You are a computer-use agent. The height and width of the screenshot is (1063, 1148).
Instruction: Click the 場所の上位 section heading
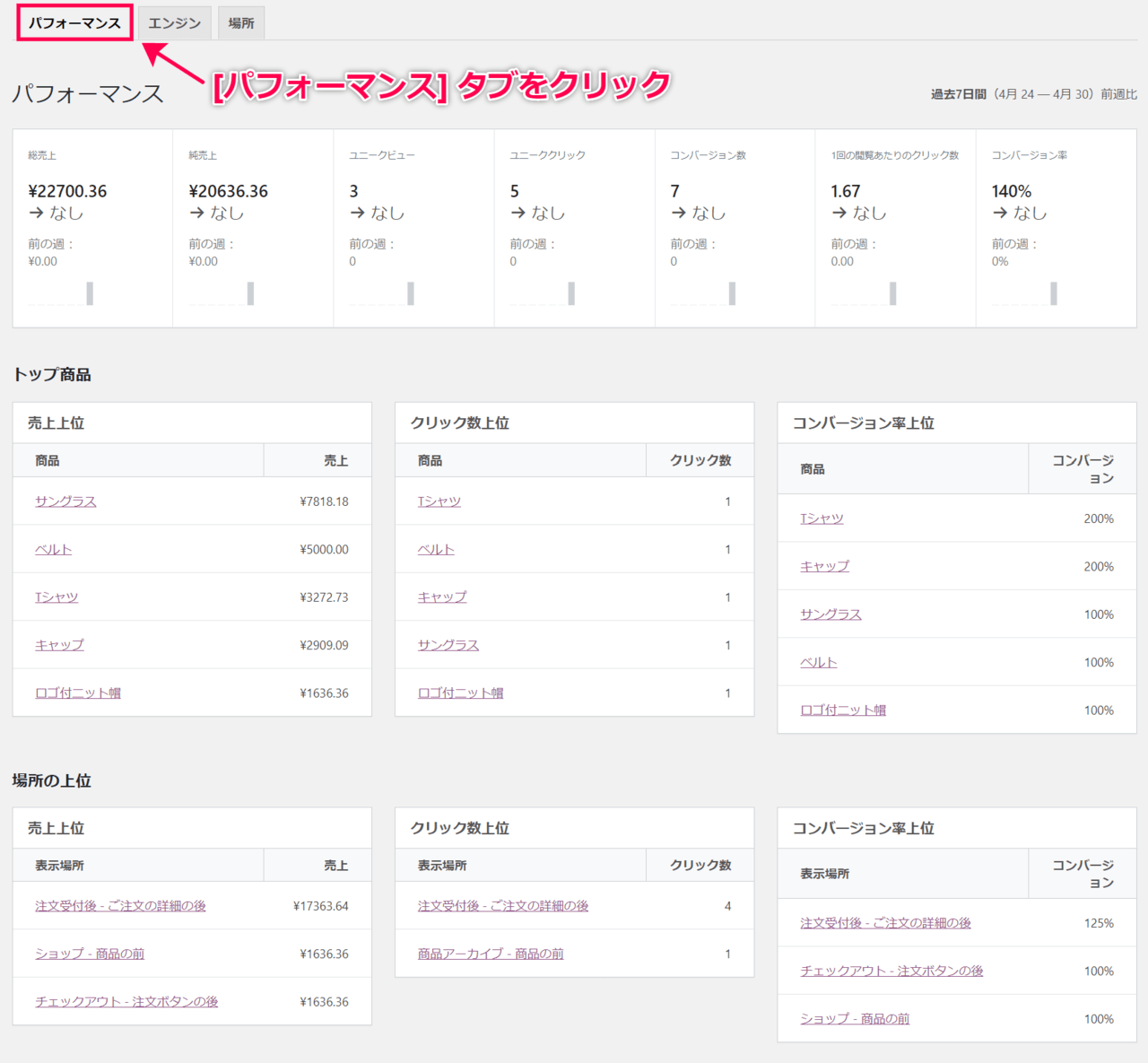[52, 780]
